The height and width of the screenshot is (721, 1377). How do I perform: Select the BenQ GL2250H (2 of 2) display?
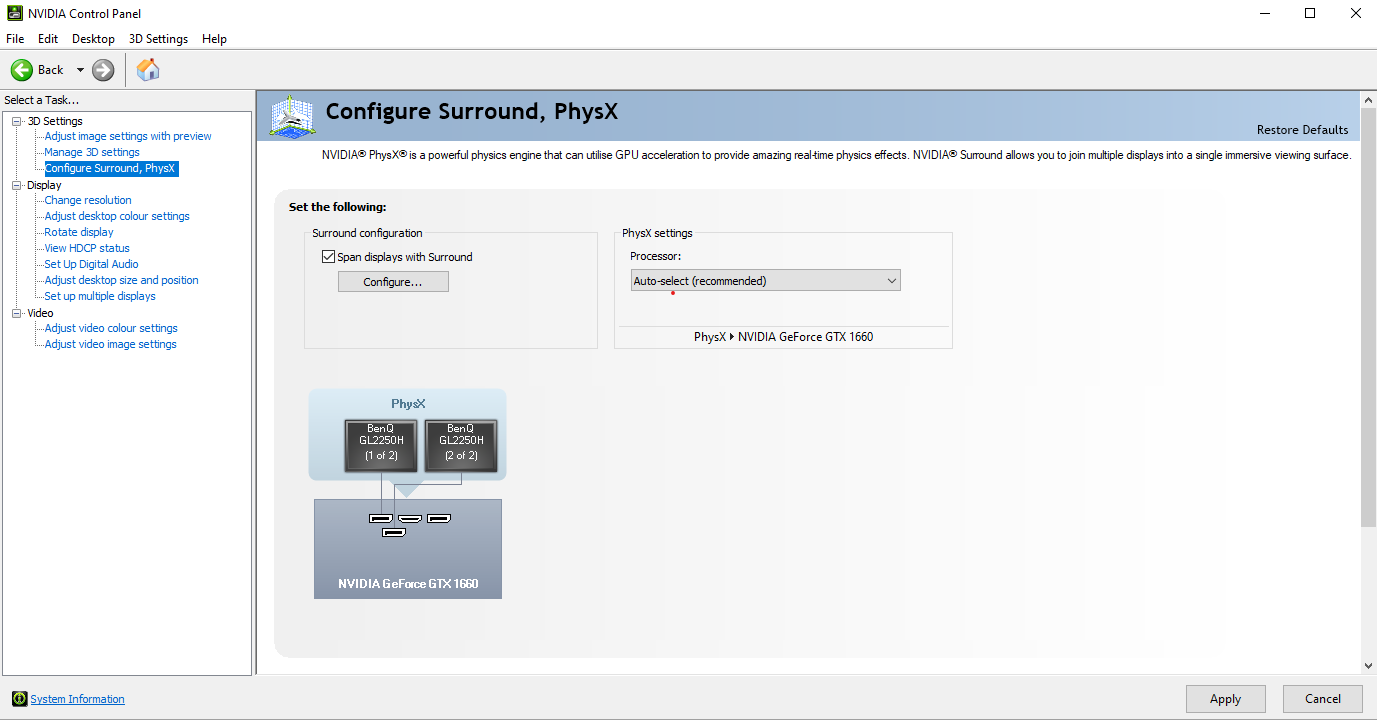(461, 445)
